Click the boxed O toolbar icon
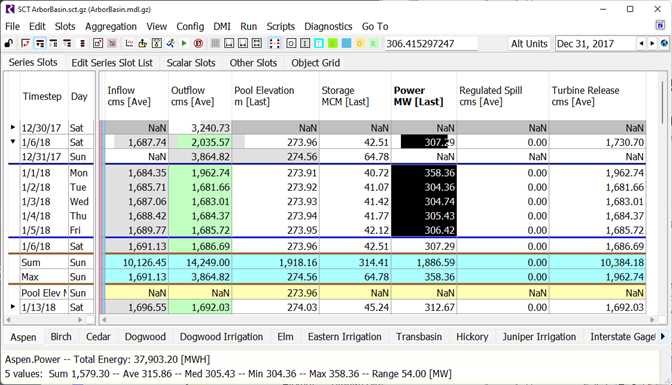672x385 pixels. (291, 43)
